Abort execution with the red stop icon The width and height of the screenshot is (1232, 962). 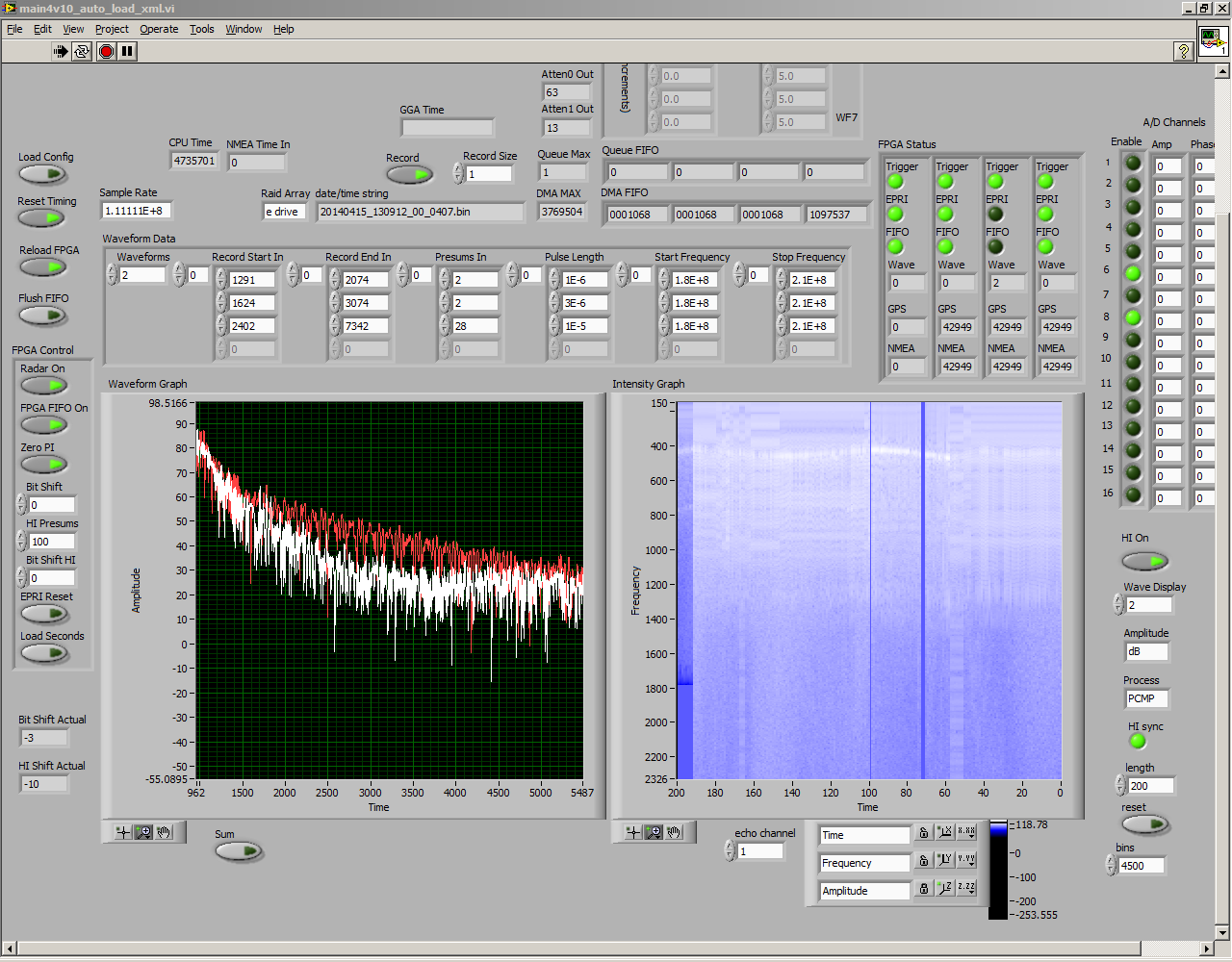pos(106,51)
